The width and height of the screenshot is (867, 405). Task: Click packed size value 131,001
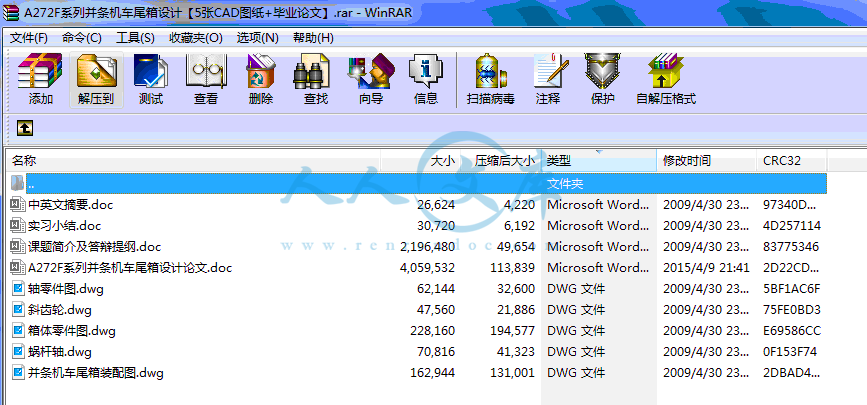[x=513, y=373]
